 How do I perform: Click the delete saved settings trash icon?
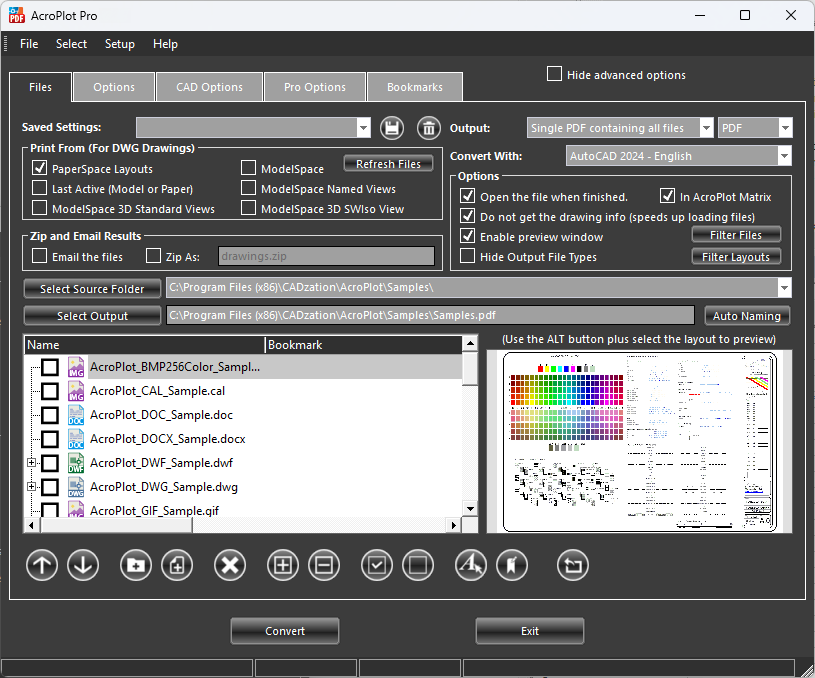429,128
